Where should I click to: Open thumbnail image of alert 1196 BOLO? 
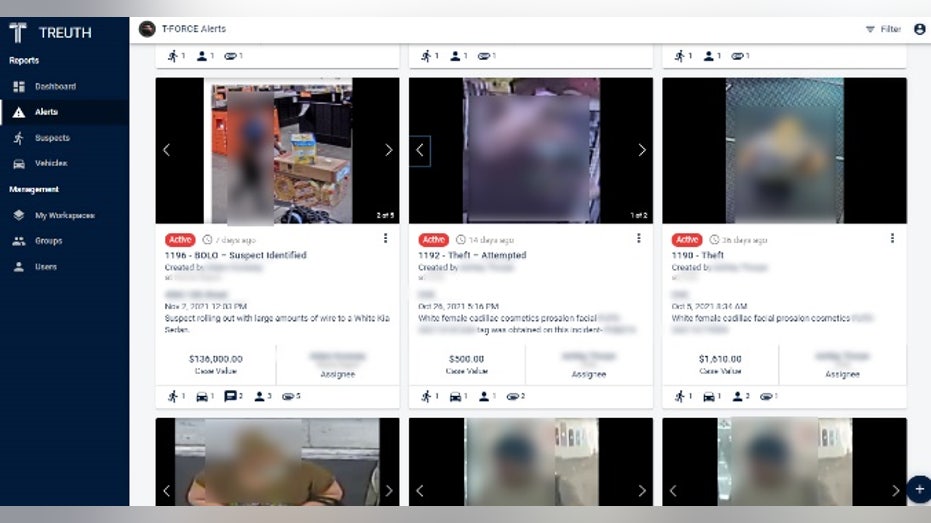click(x=277, y=151)
